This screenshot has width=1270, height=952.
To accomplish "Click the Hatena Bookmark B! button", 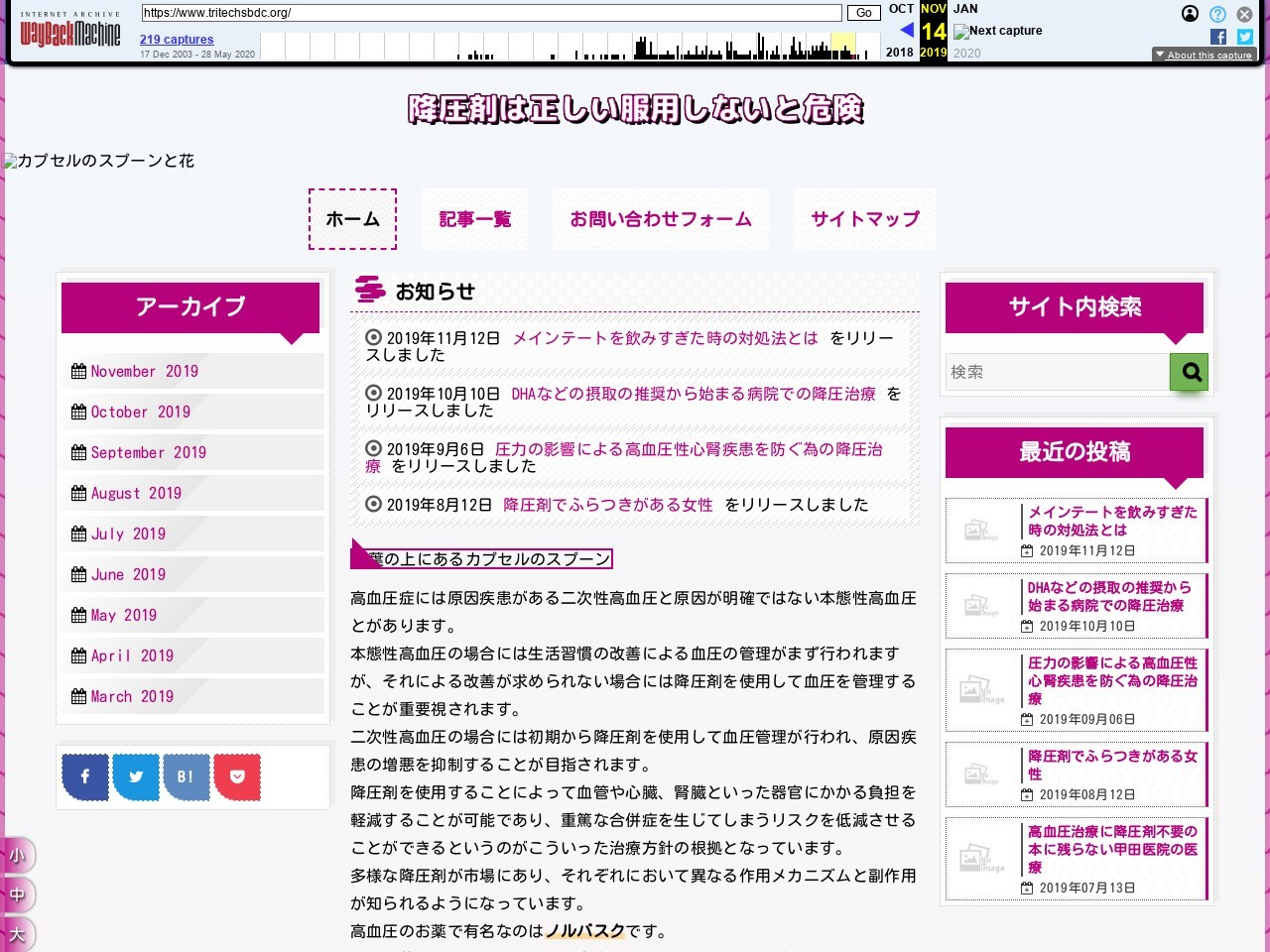I will tap(186, 776).
